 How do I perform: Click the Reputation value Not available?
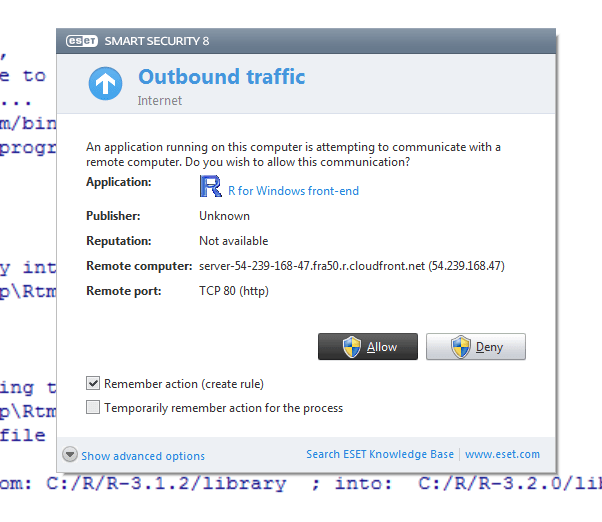(x=233, y=241)
